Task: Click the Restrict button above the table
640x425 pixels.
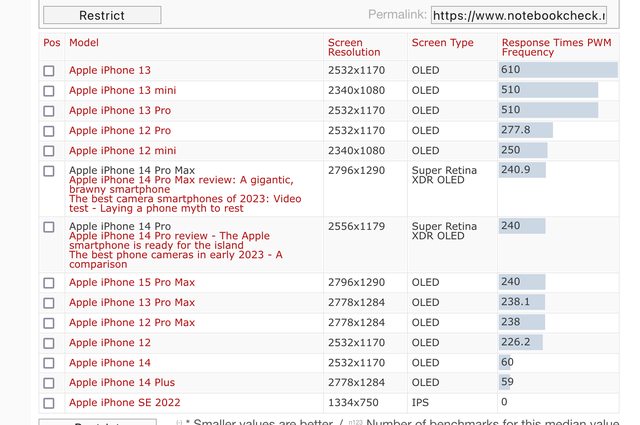Action: coord(102,15)
